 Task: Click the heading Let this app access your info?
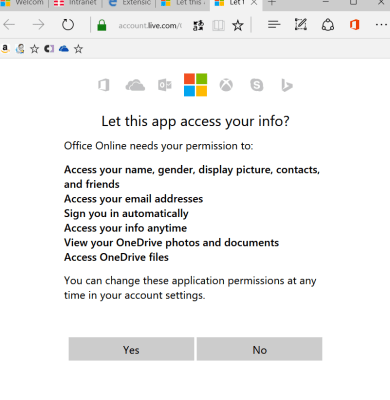pyautogui.click(x=195, y=121)
